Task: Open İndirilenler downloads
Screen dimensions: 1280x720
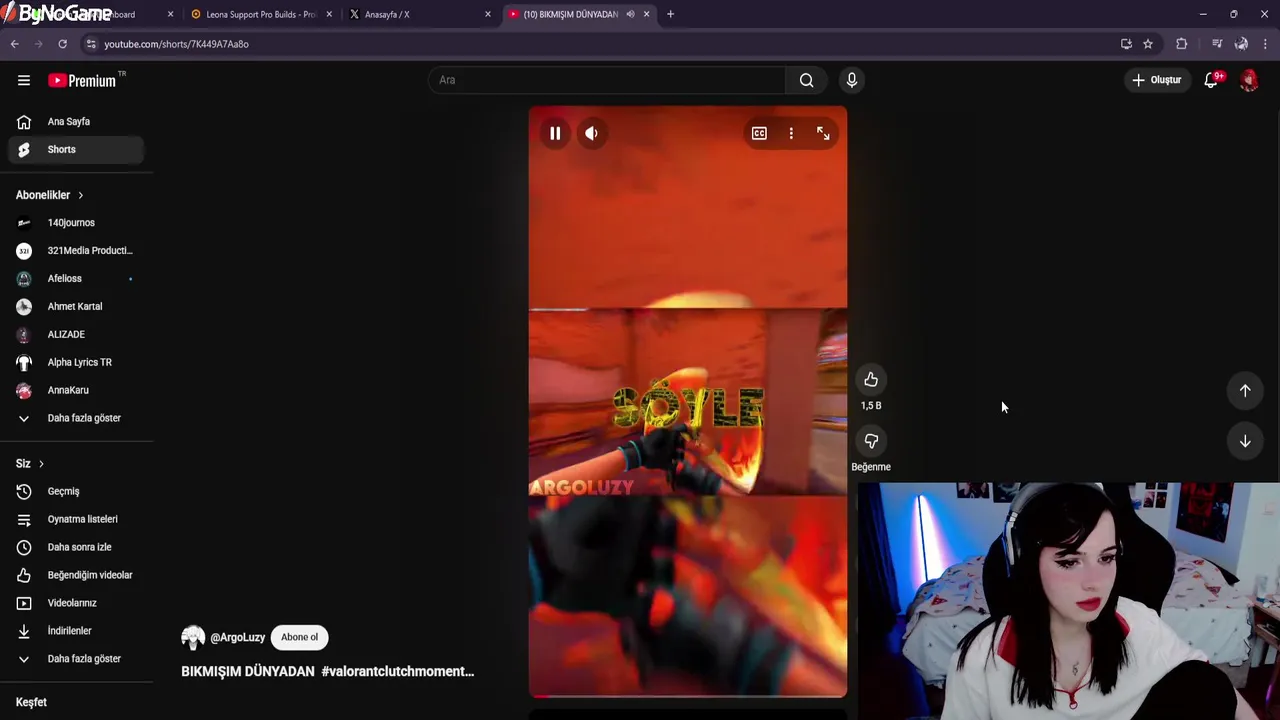Action: [x=76, y=632]
